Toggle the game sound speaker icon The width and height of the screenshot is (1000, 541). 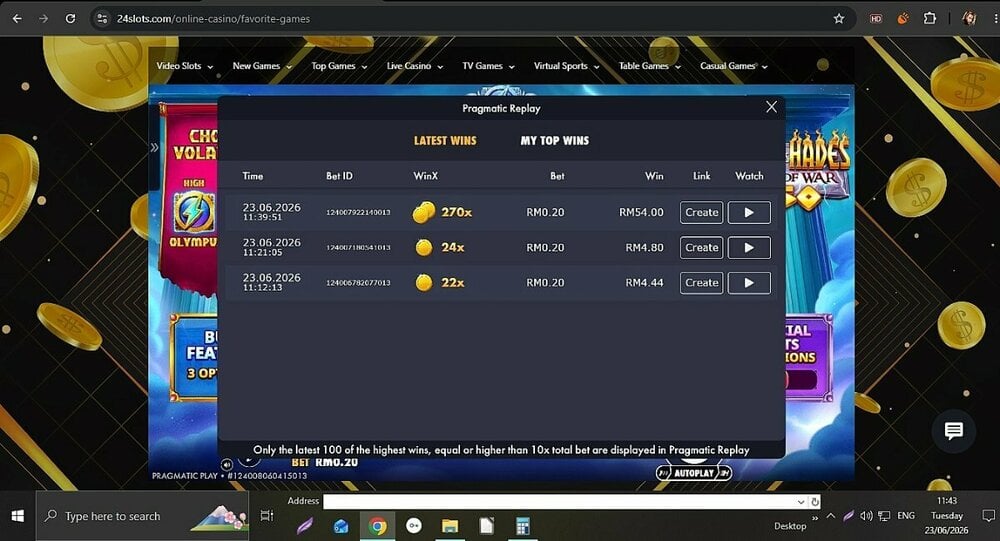tap(226, 464)
